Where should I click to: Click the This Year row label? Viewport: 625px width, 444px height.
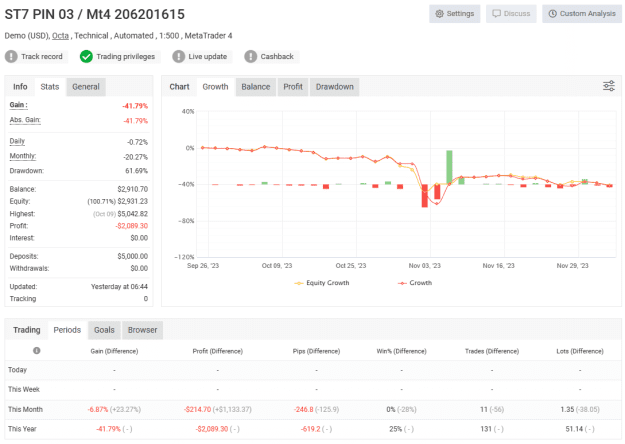(22, 429)
